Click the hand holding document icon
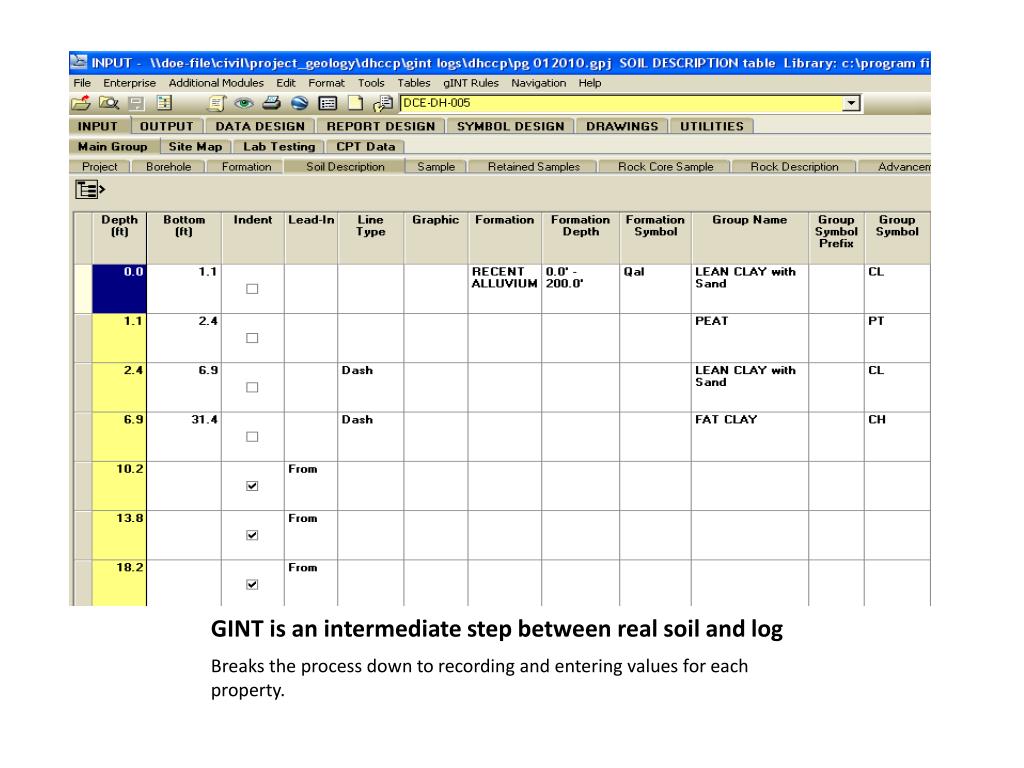This screenshot has width=1024, height=768. [383, 103]
